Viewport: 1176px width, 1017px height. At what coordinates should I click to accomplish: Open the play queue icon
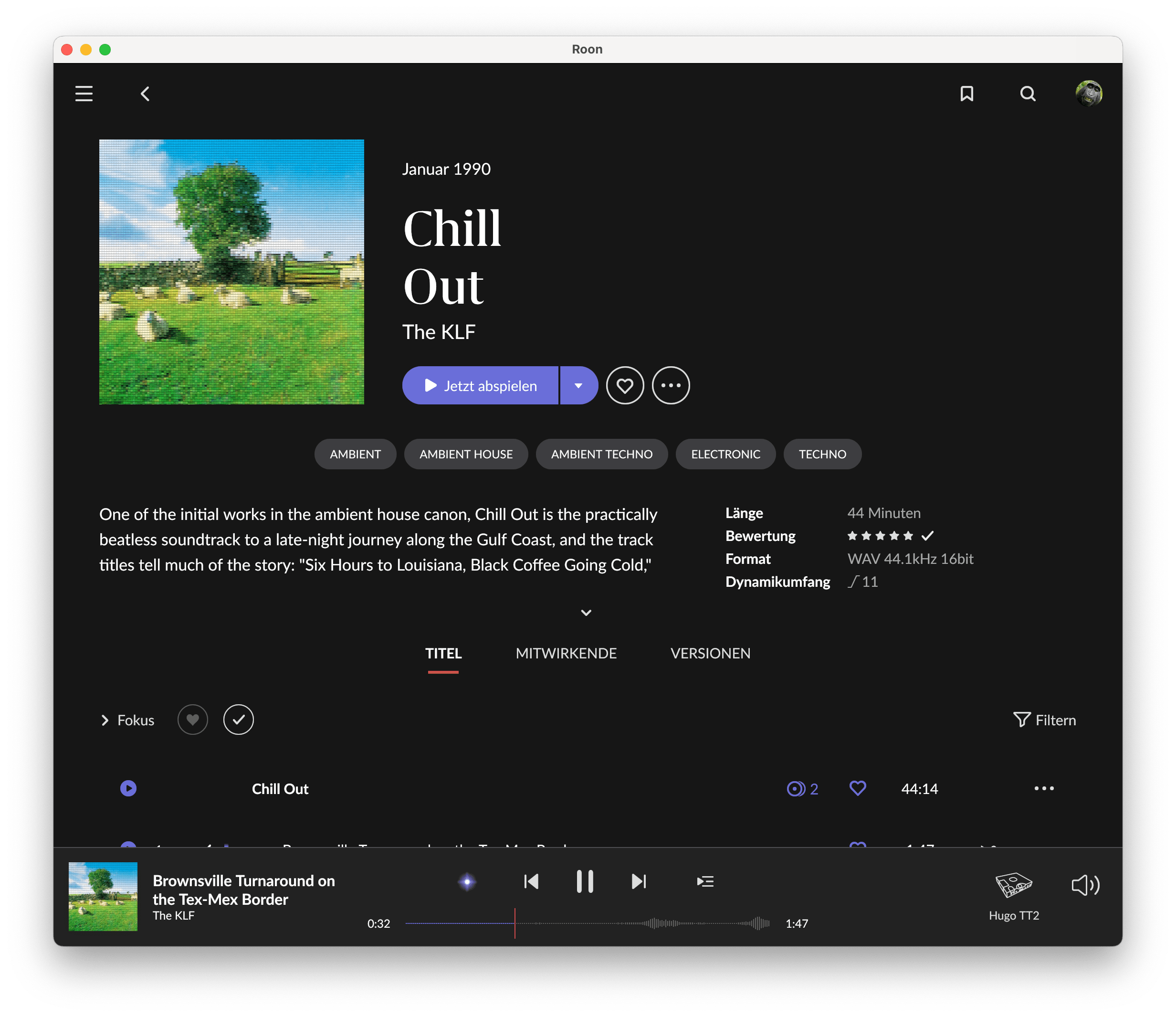tap(705, 881)
